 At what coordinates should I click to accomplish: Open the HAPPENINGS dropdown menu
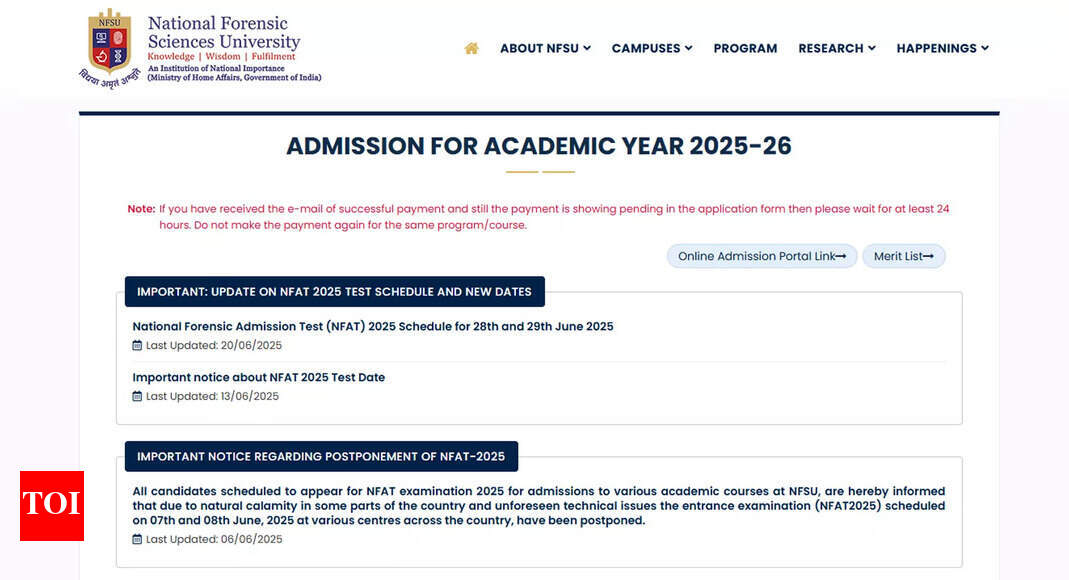942,48
